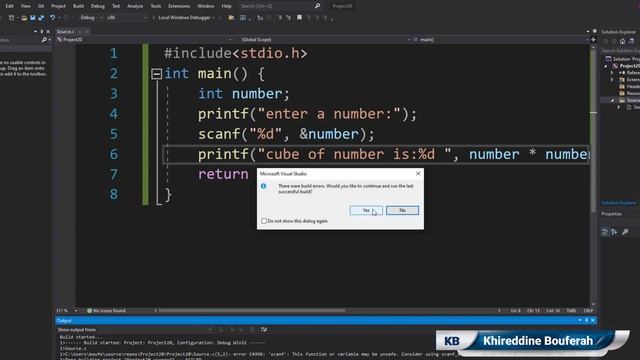
Task: Click Yes in the build errors dialog
Action: [366, 210]
